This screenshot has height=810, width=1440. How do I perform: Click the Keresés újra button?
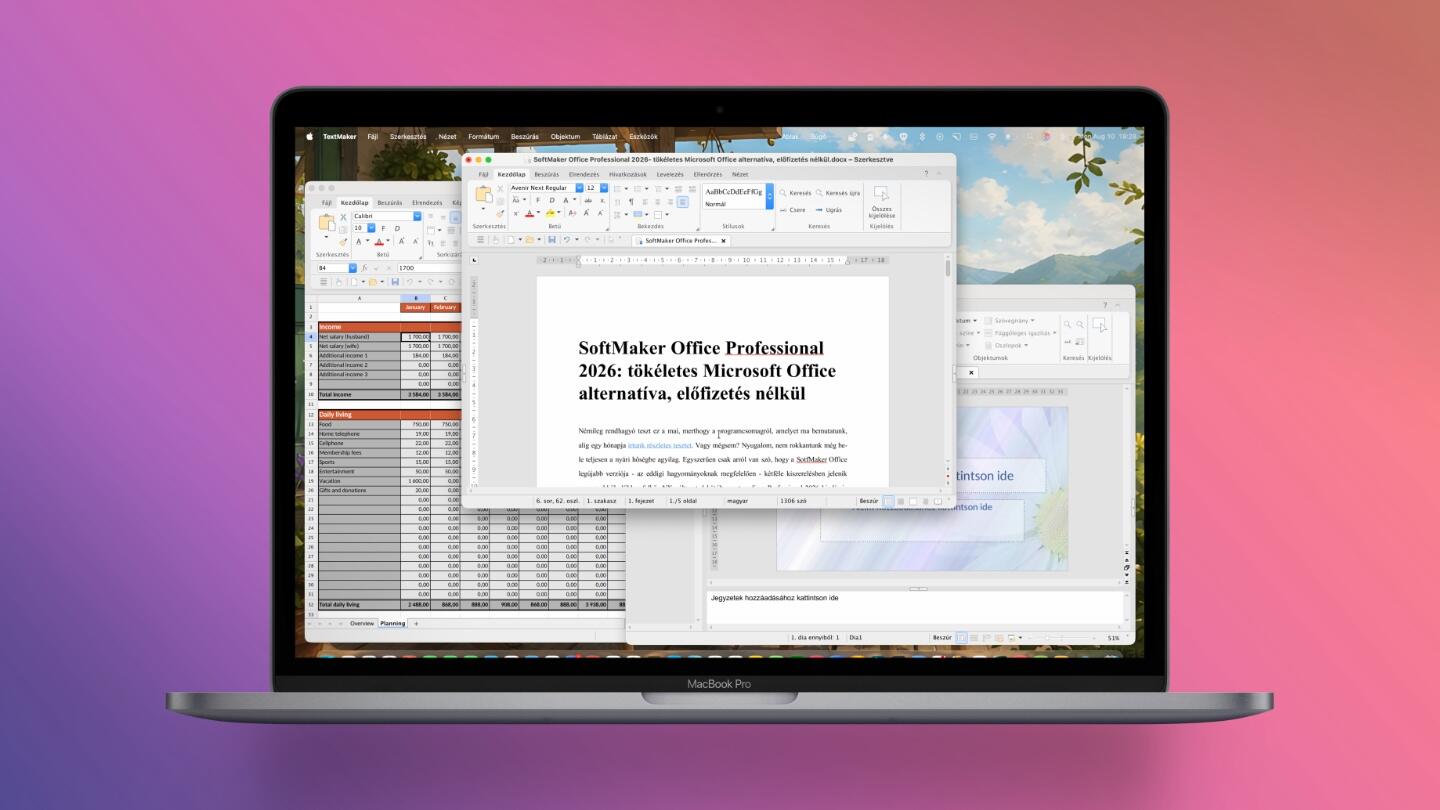coord(836,193)
